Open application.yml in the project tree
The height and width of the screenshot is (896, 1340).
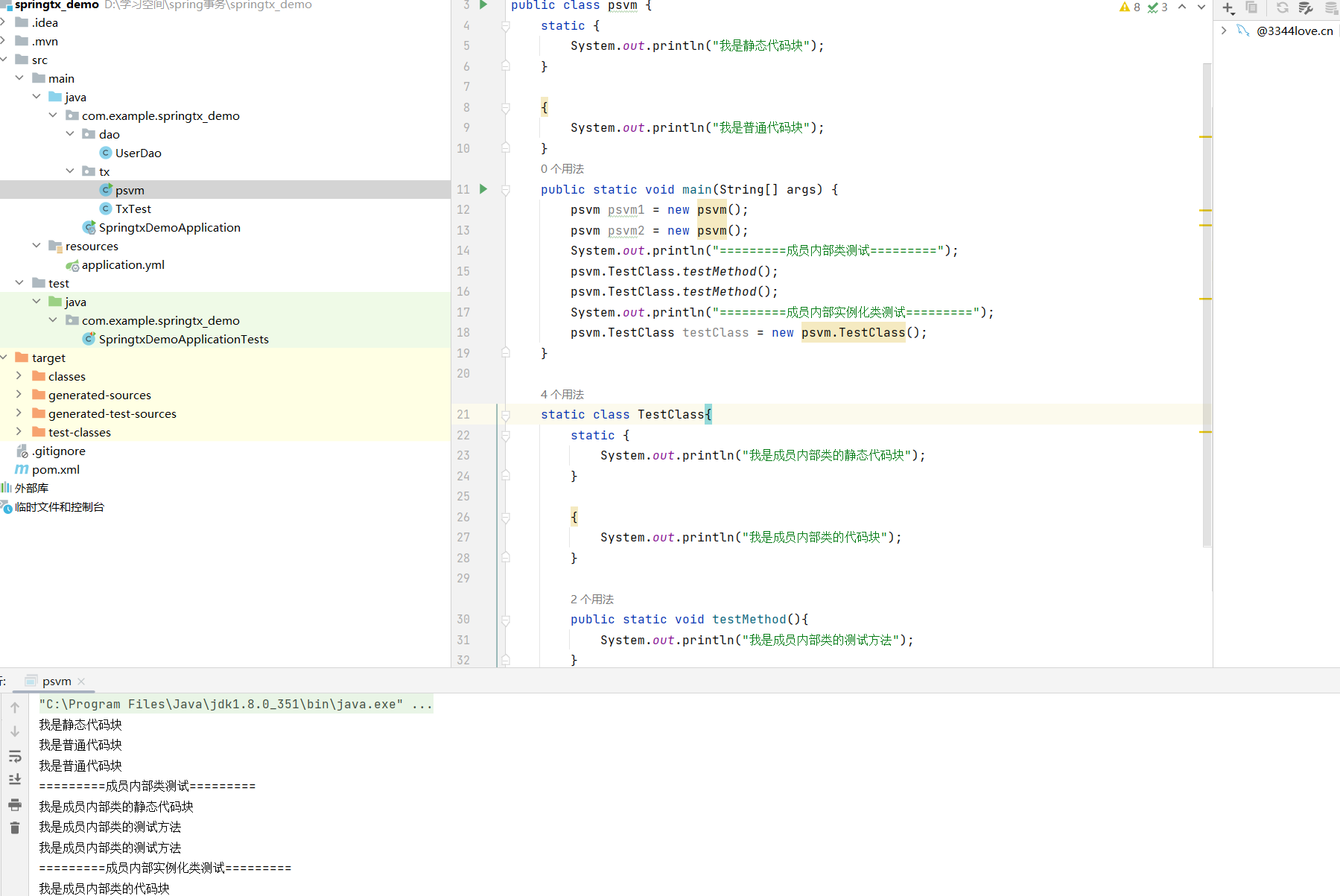(123, 265)
